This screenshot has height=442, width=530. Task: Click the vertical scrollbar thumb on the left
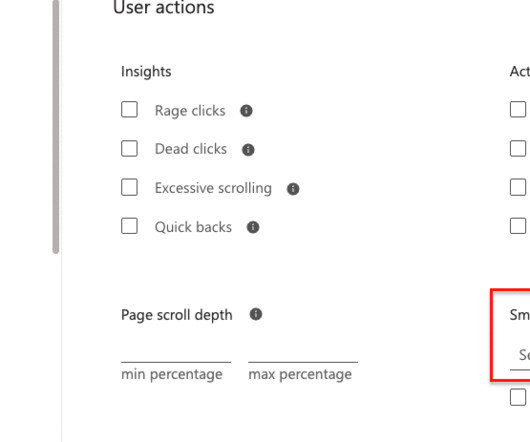(56, 126)
